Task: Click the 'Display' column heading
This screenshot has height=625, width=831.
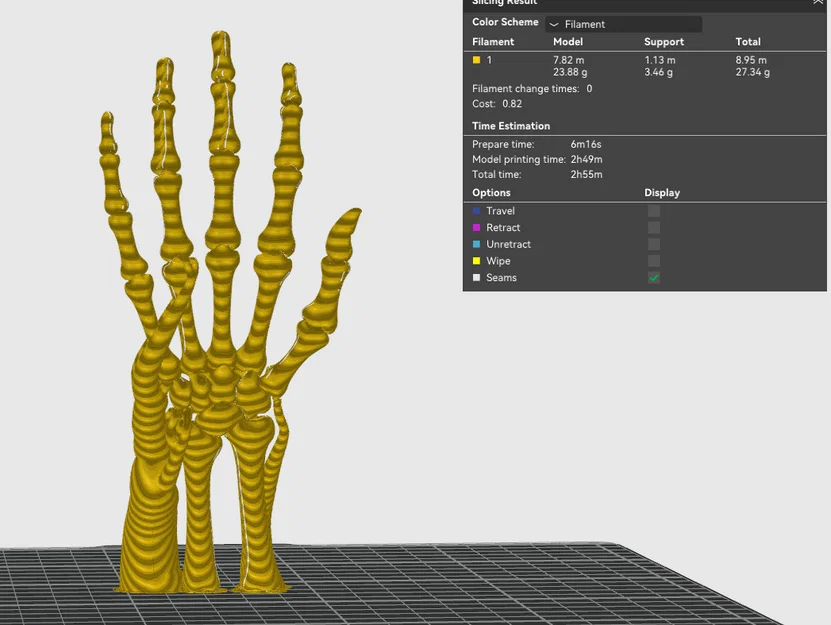Action: pyautogui.click(x=662, y=193)
